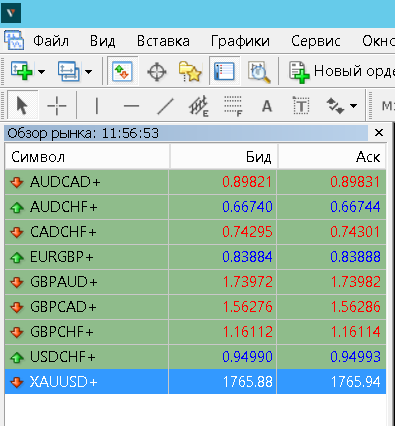Select the Fibonacci retracement tool
Screen dimensions: 395x426
coord(233,106)
